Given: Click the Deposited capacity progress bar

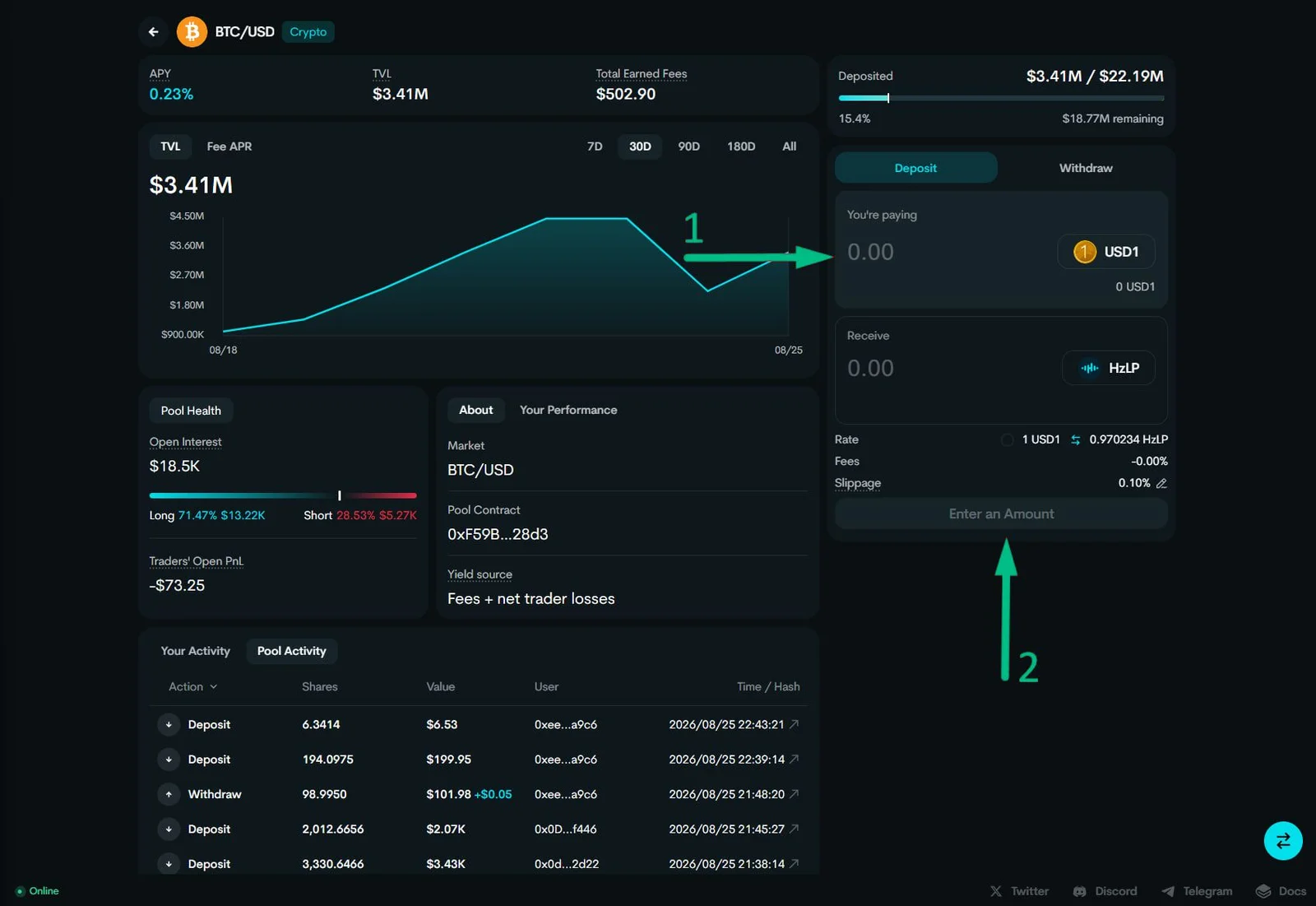Looking at the screenshot, I should click(x=1001, y=98).
